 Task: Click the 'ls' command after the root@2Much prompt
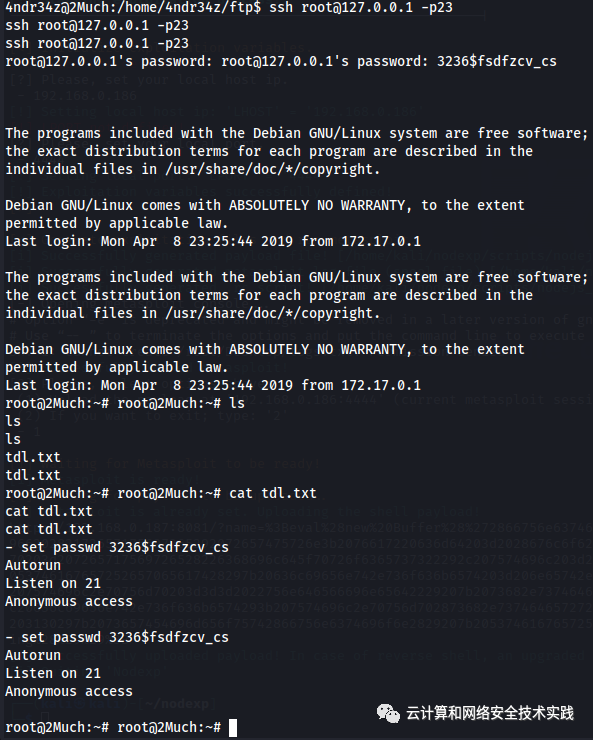point(237,403)
